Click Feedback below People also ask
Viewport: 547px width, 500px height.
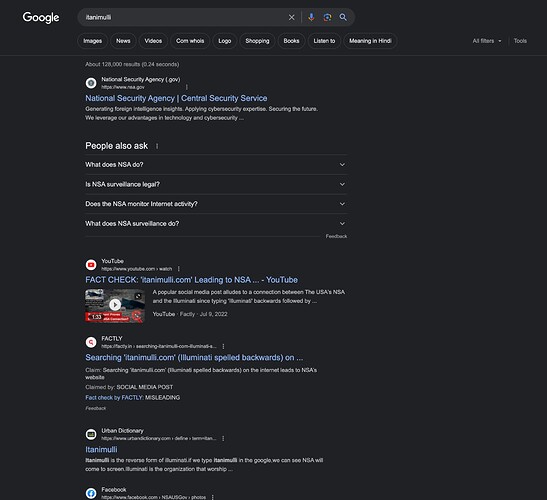[336, 236]
